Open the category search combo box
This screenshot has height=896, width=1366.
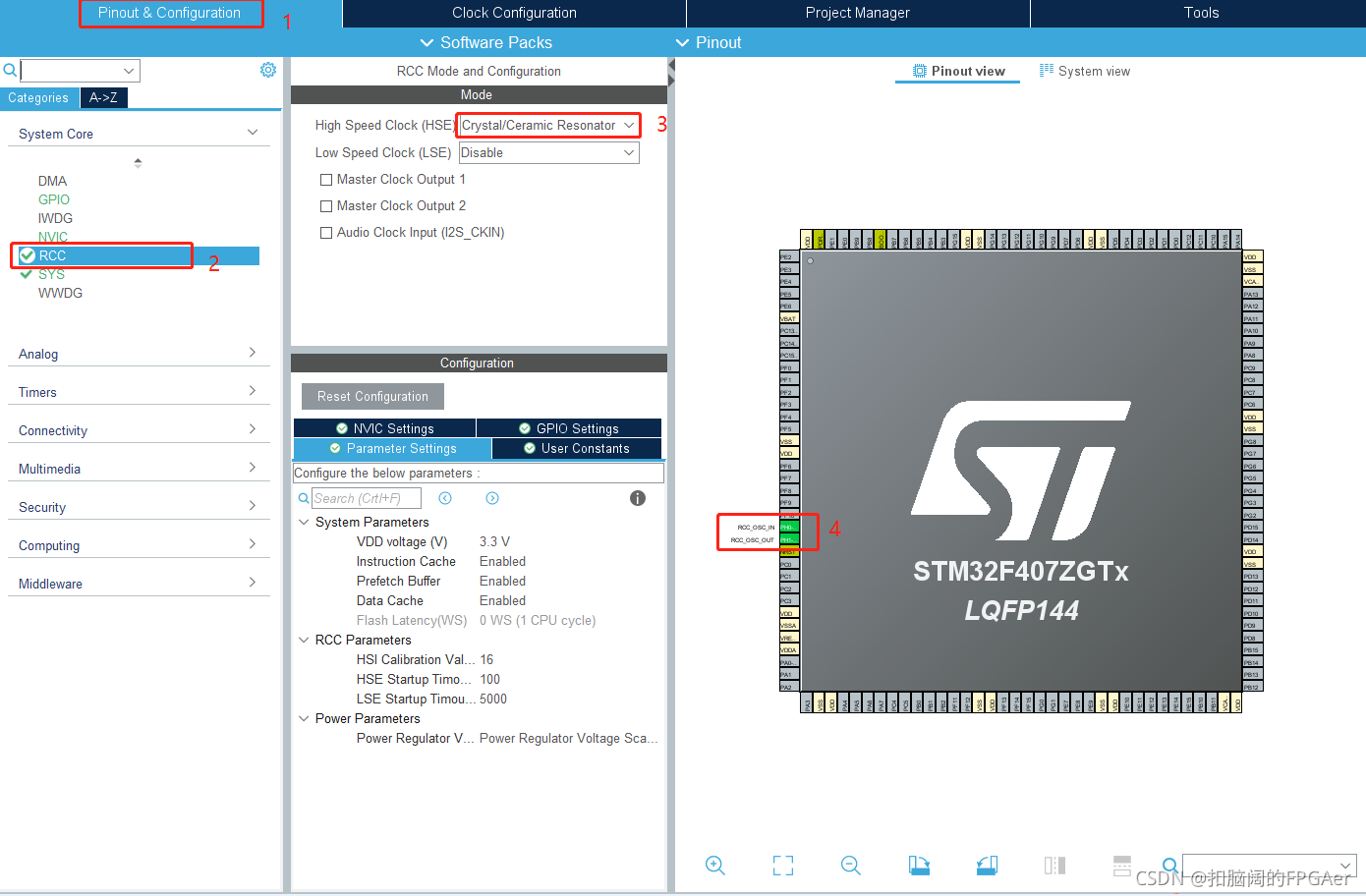[x=80, y=71]
